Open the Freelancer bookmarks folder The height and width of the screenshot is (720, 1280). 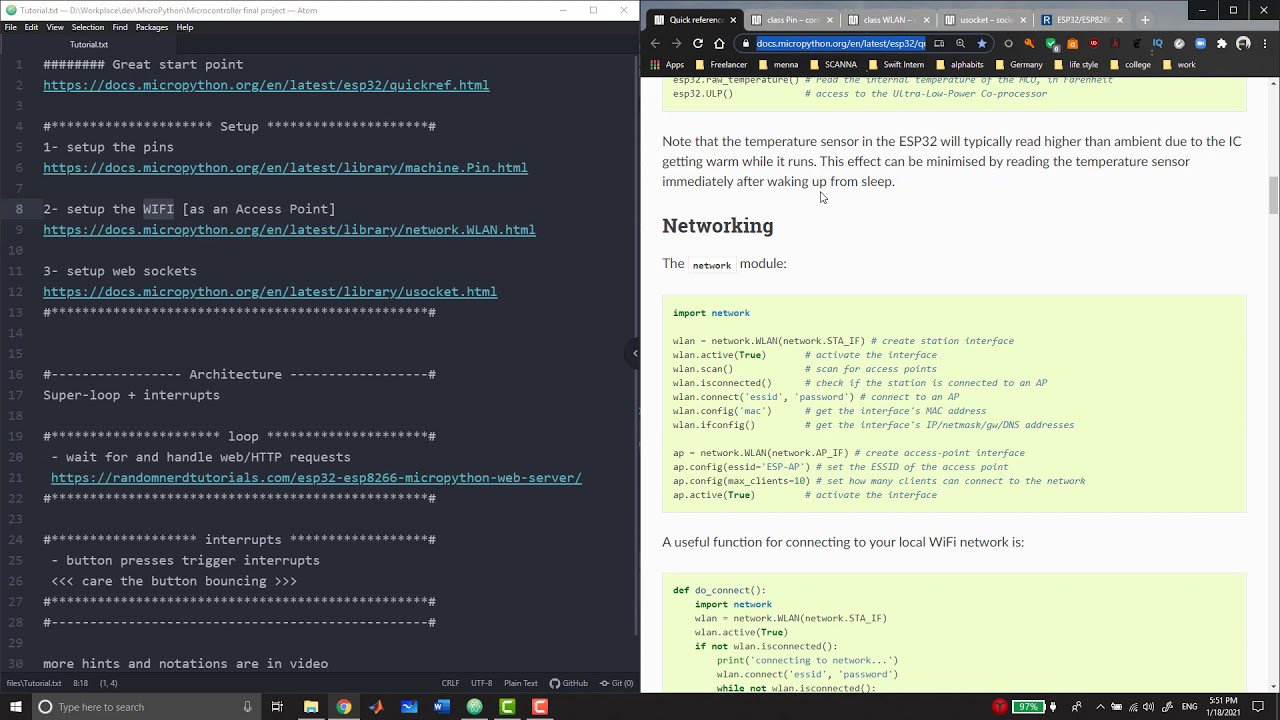pos(720,64)
